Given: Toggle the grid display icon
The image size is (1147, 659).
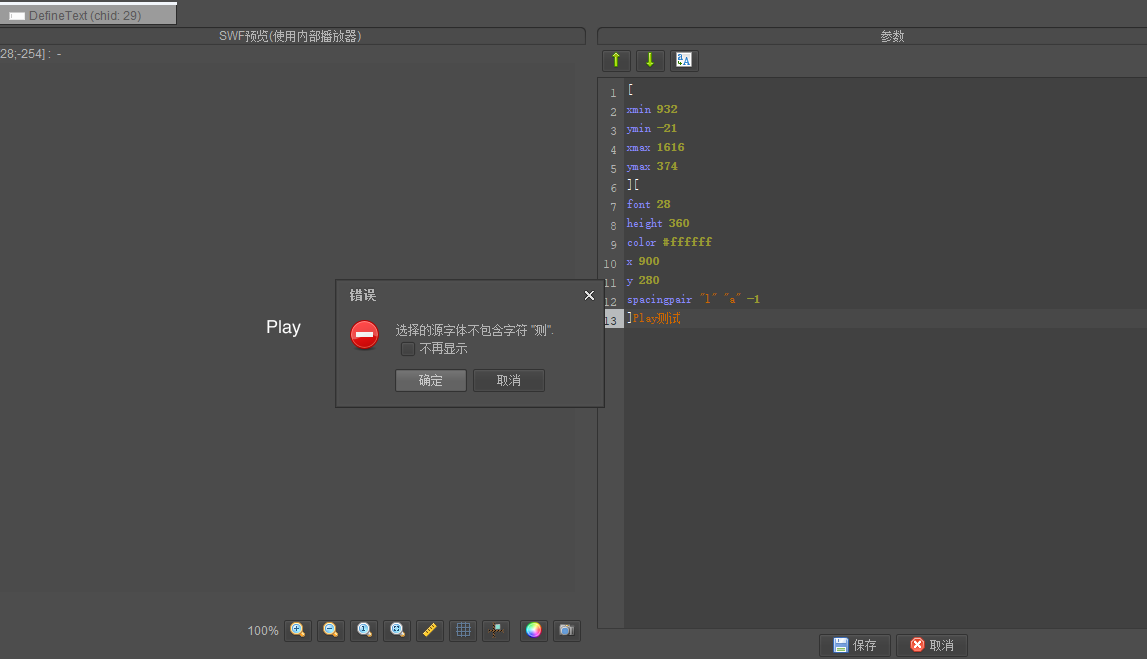Looking at the screenshot, I should (462, 630).
